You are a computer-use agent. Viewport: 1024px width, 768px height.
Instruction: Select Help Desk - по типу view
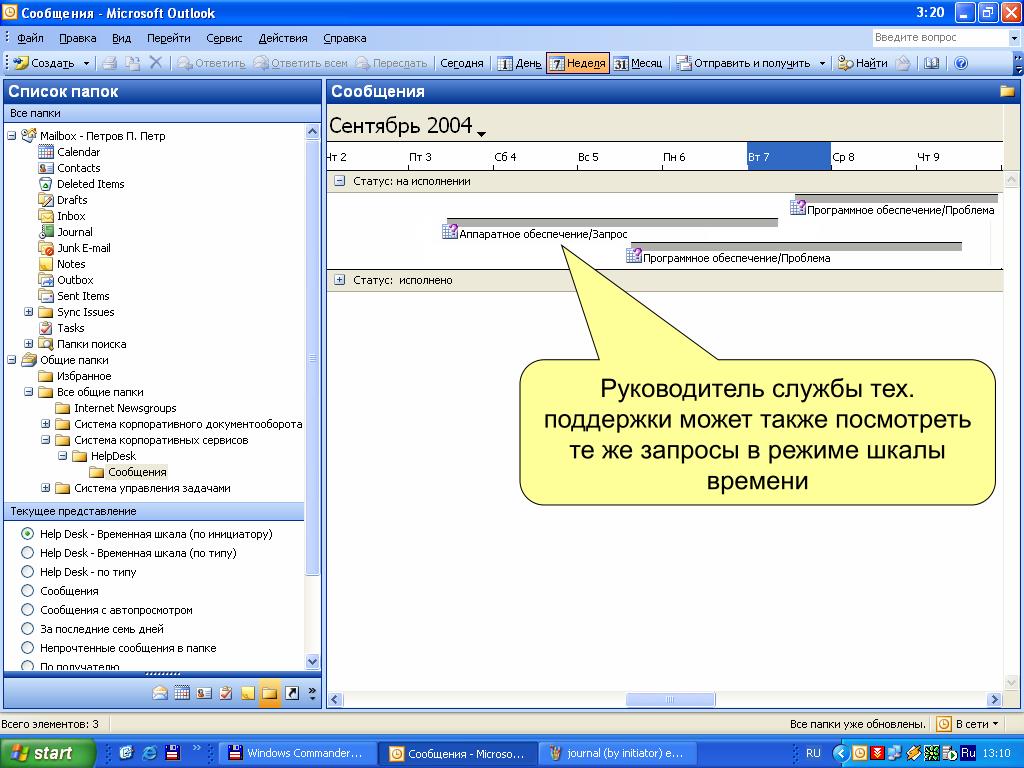pos(27,571)
